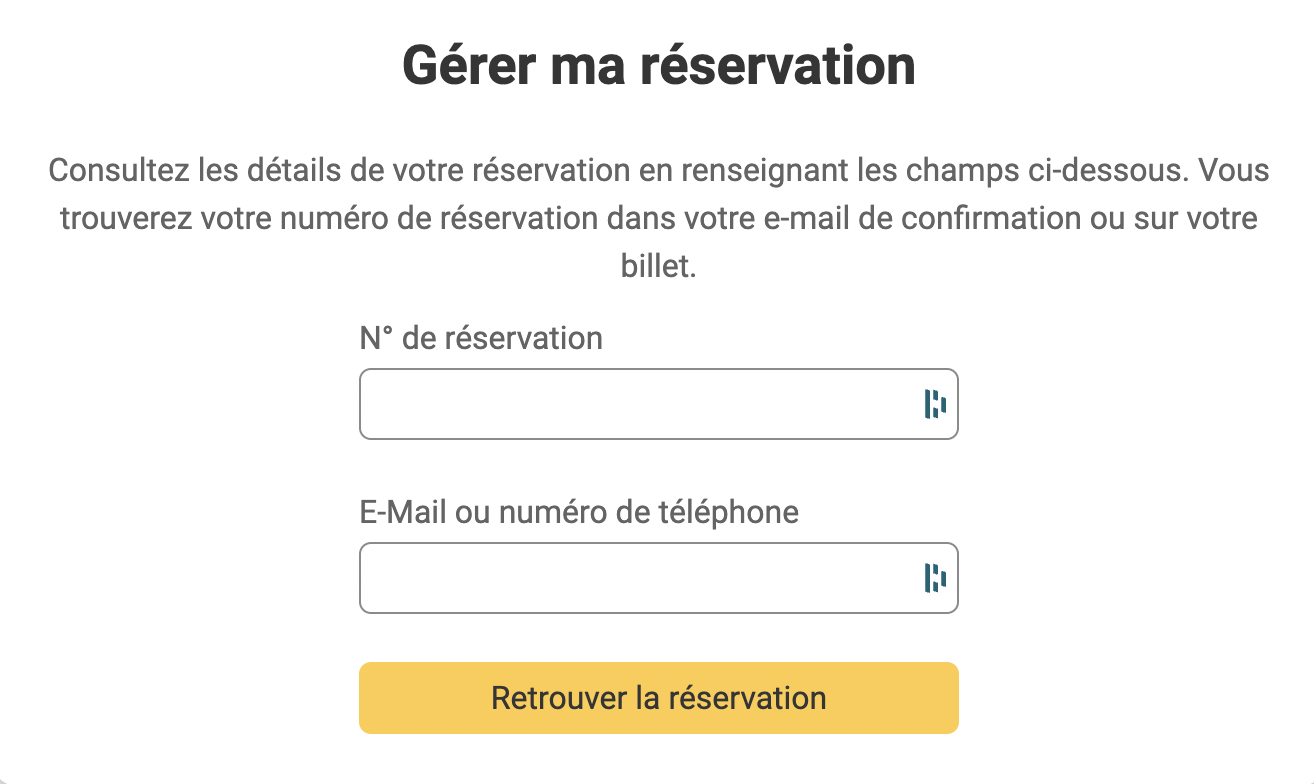Click the autofill icon in email/phone field
Screen dimensions: 1314x784
click(x=935, y=578)
